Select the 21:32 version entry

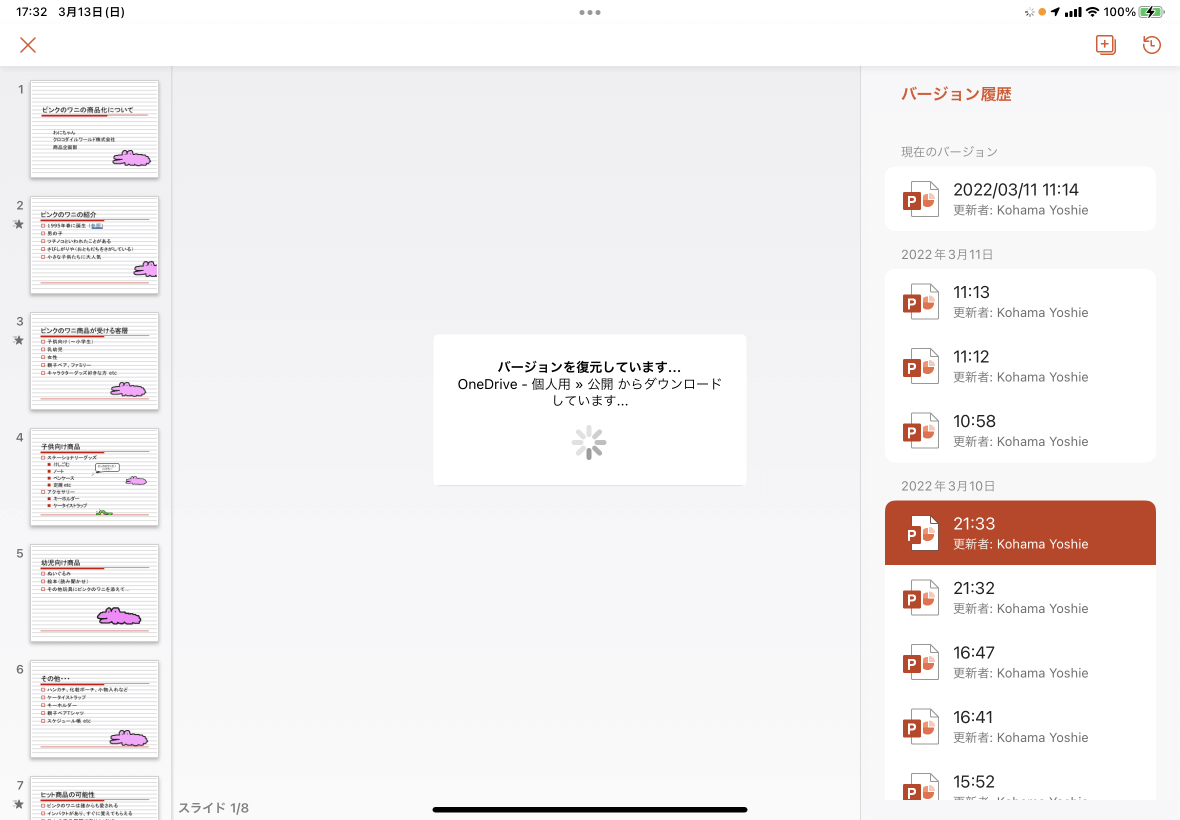click(x=1020, y=597)
